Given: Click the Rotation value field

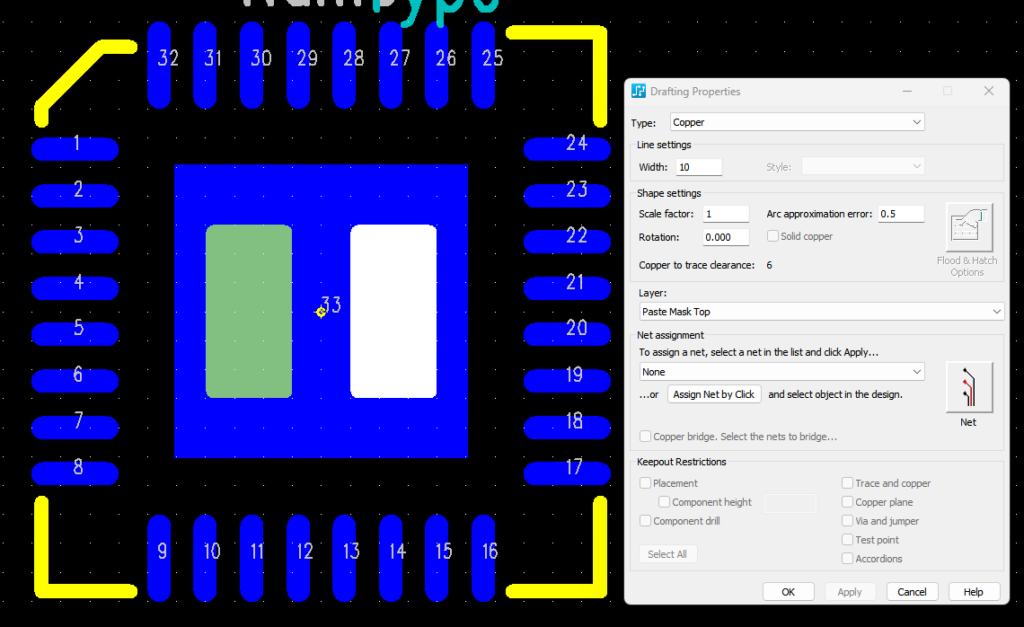Looking at the screenshot, I should tap(725, 238).
